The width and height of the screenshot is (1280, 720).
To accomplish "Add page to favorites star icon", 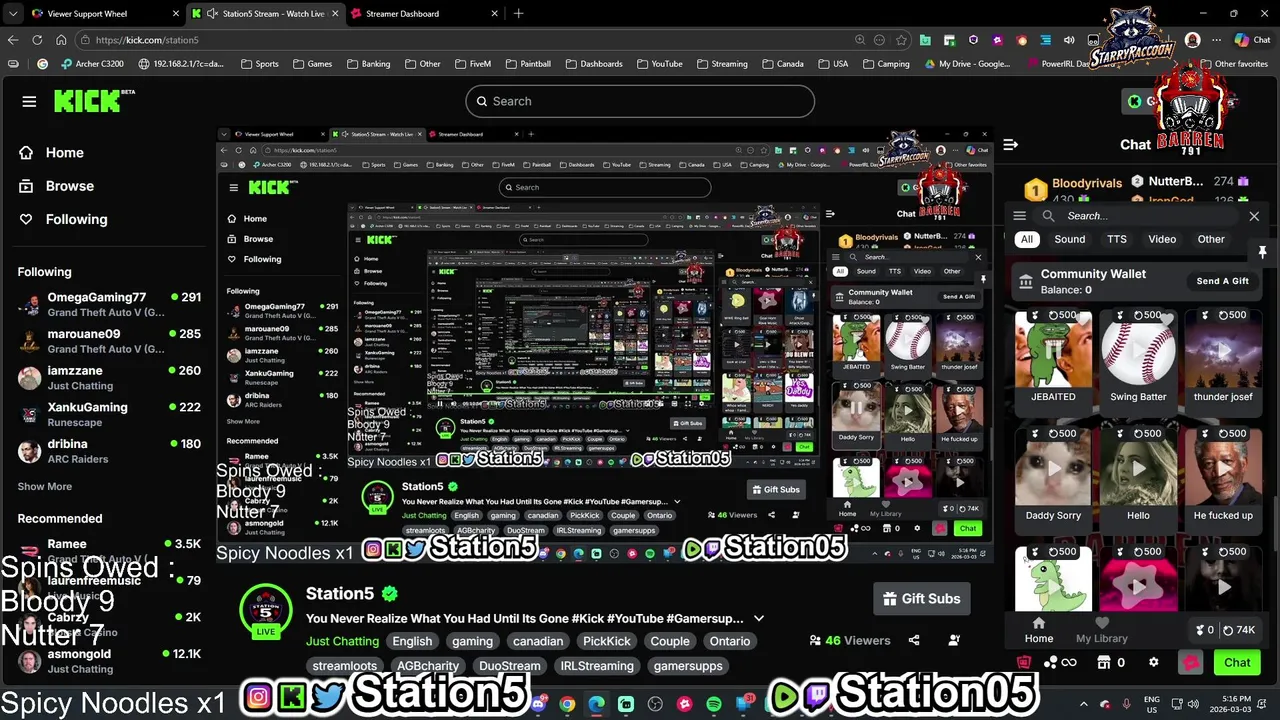I will point(901,40).
